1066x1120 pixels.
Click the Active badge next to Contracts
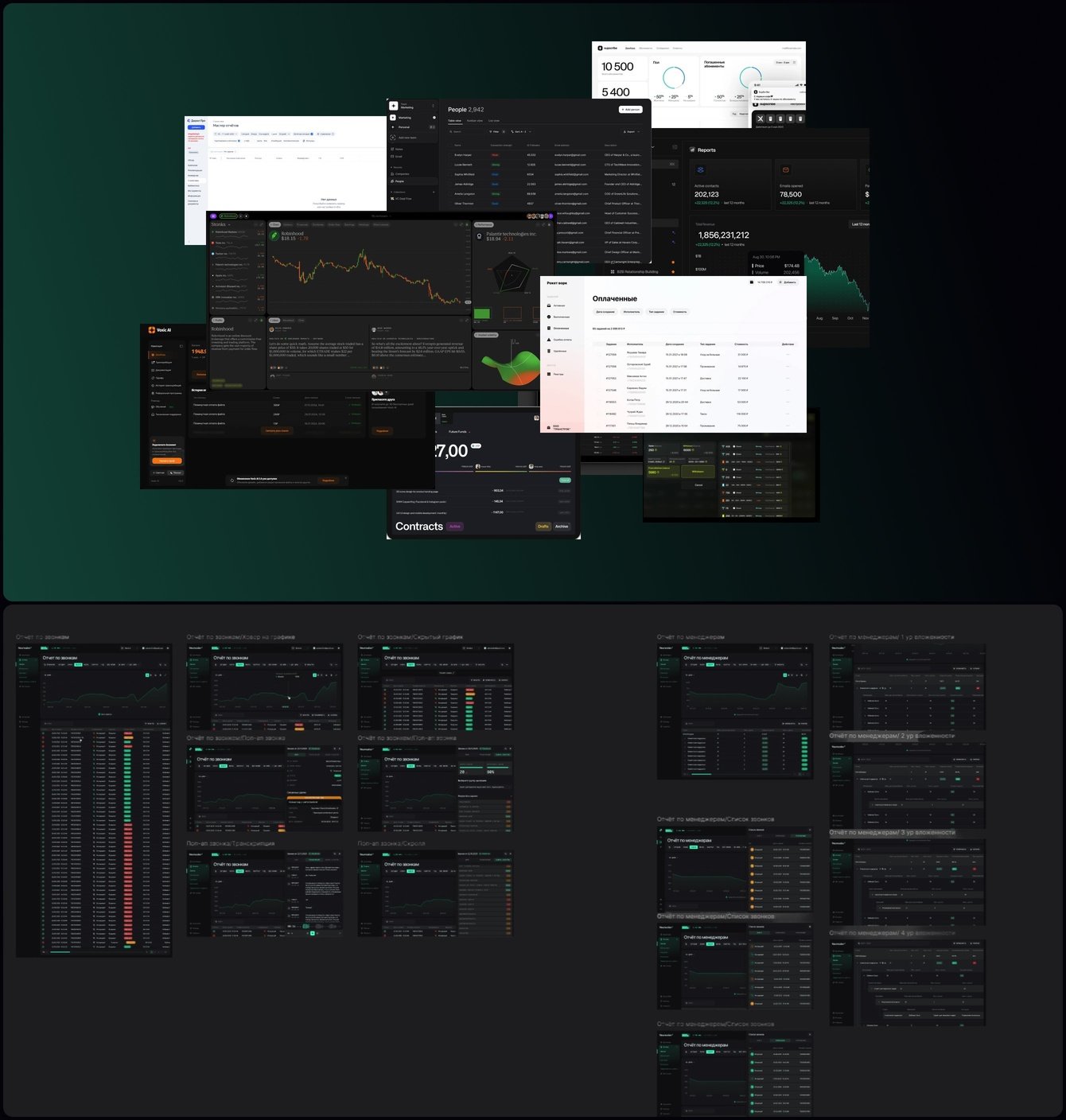tap(455, 527)
